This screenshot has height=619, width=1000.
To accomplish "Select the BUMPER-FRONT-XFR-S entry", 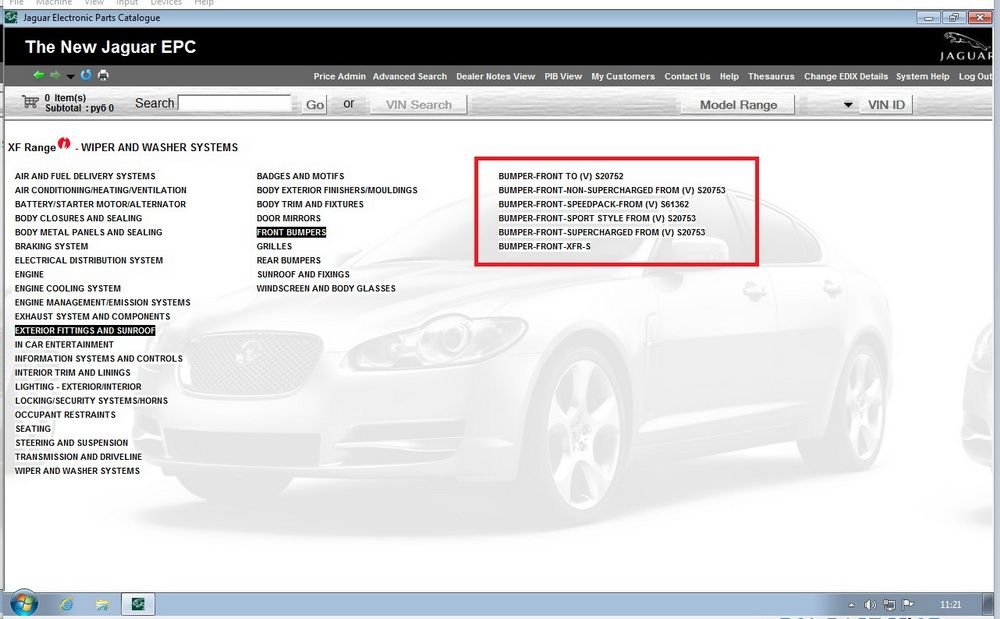I will [x=544, y=246].
